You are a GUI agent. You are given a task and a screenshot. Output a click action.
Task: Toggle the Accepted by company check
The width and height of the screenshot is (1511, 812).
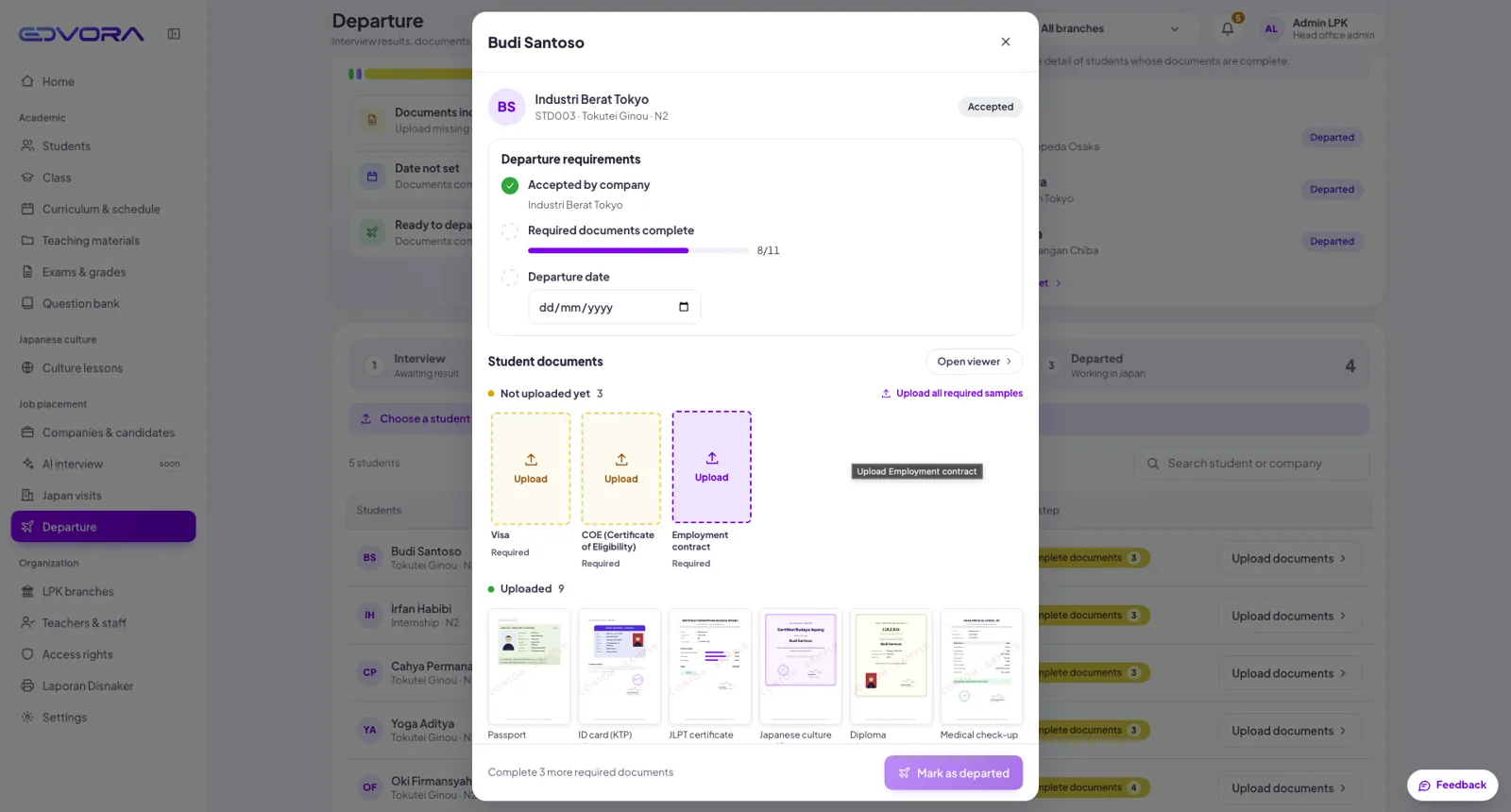tap(510, 185)
